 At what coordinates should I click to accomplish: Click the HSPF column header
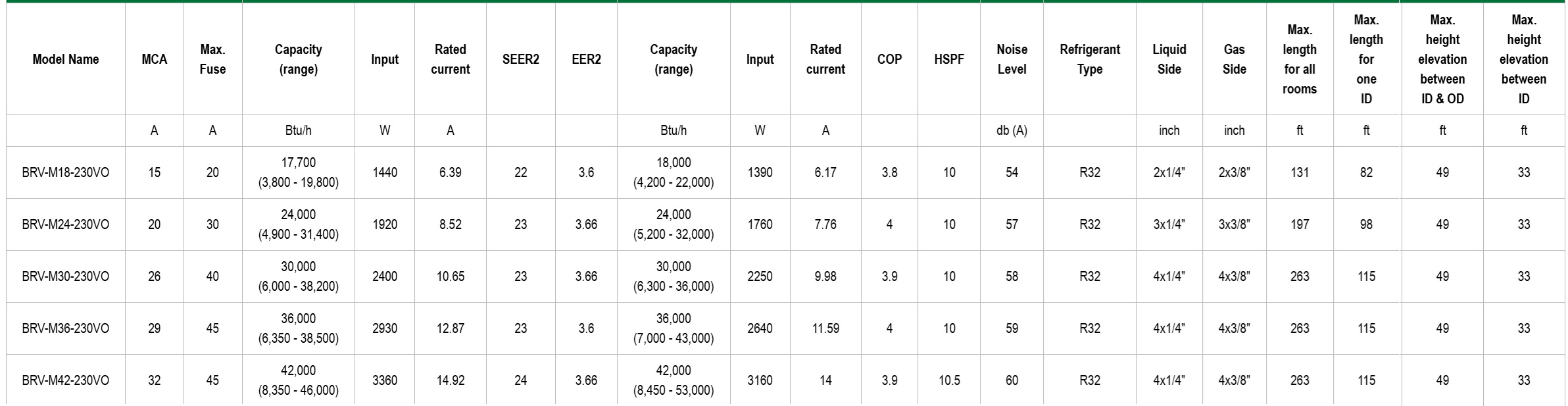click(949, 59)
